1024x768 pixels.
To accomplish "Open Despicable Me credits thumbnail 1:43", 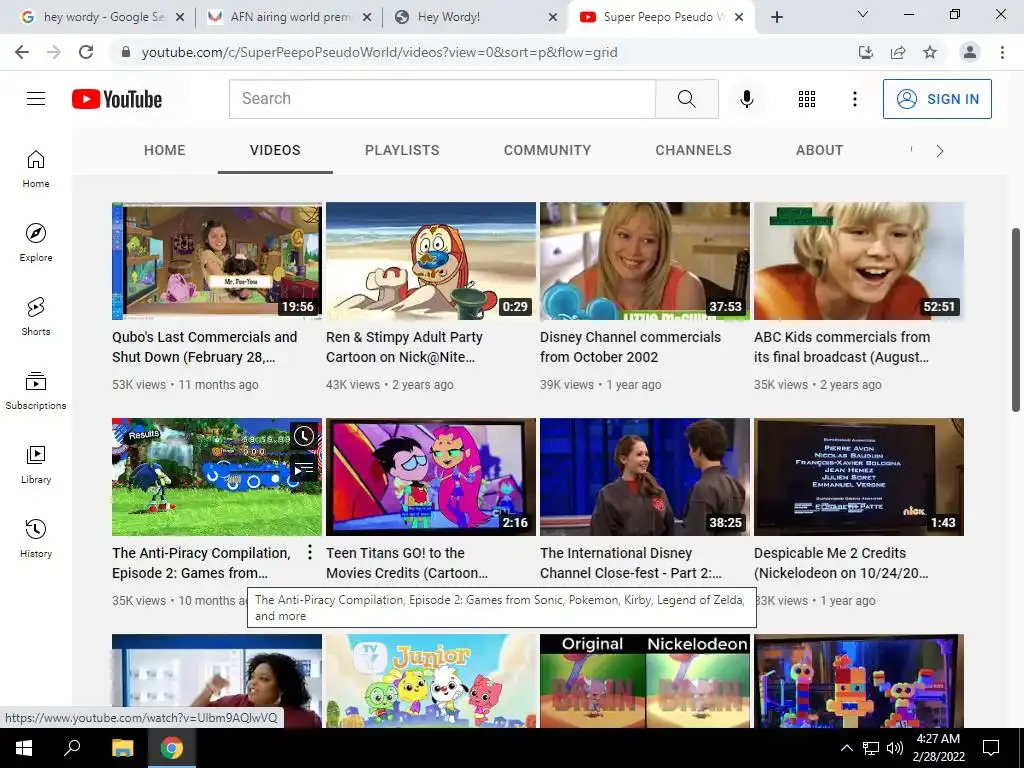I will [859, 477].
